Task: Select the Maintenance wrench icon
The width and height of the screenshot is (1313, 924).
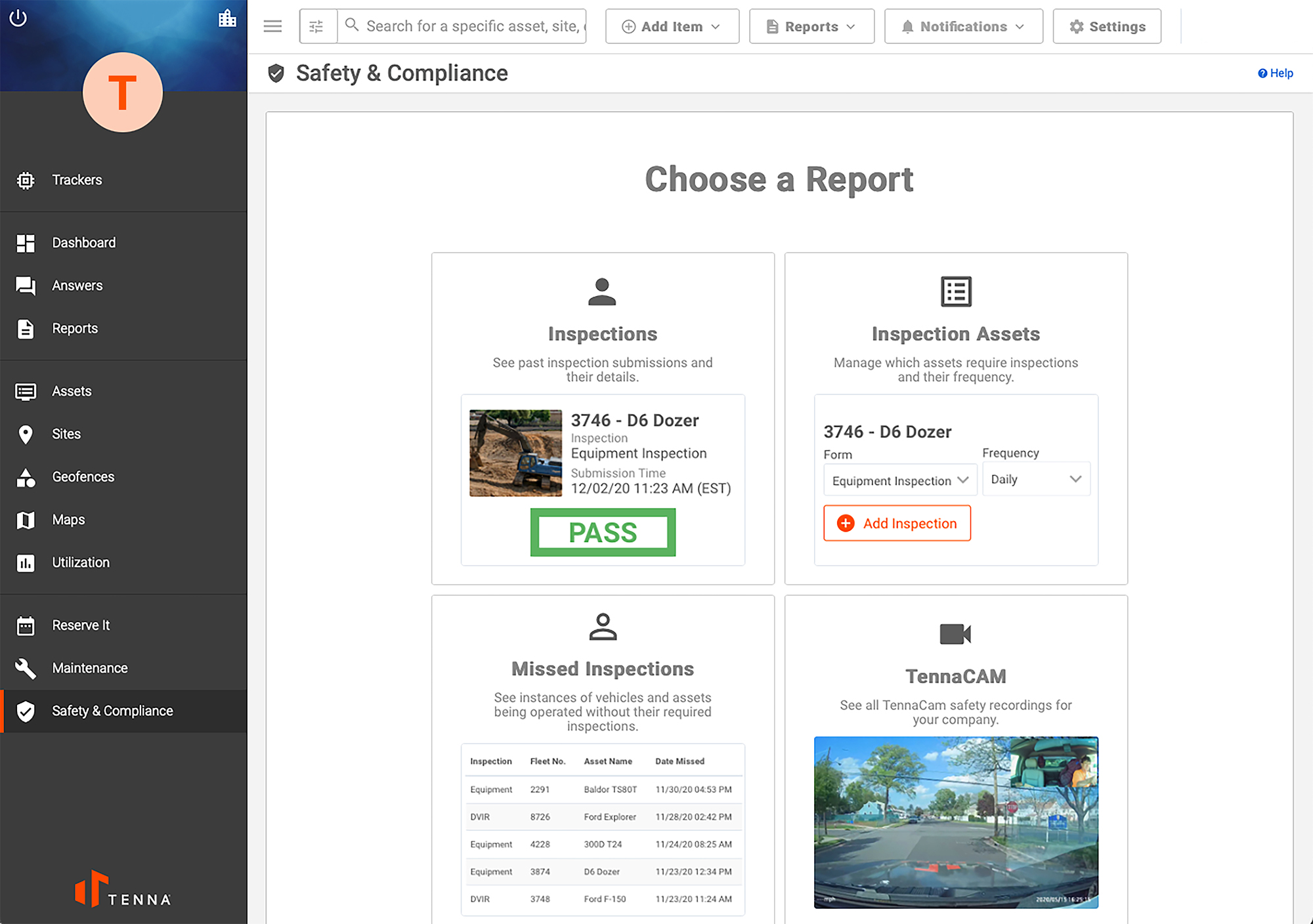Action: (24, 667)
